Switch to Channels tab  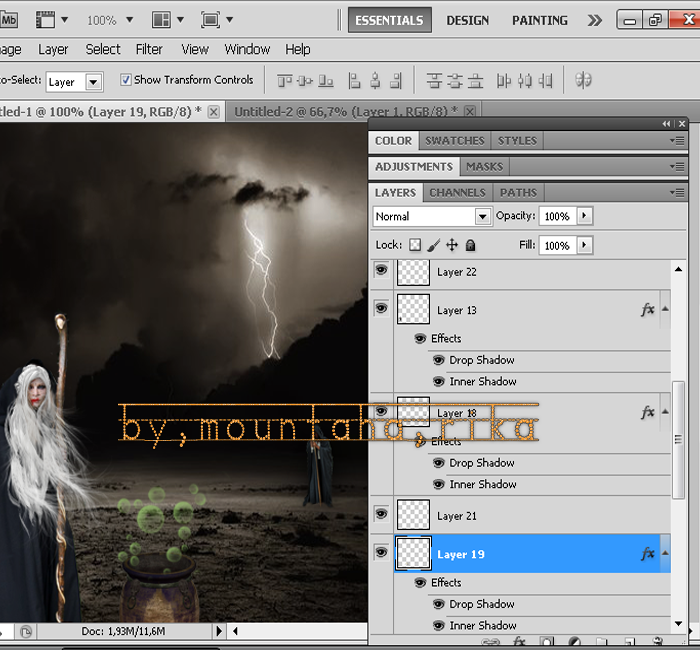(458, 192)
